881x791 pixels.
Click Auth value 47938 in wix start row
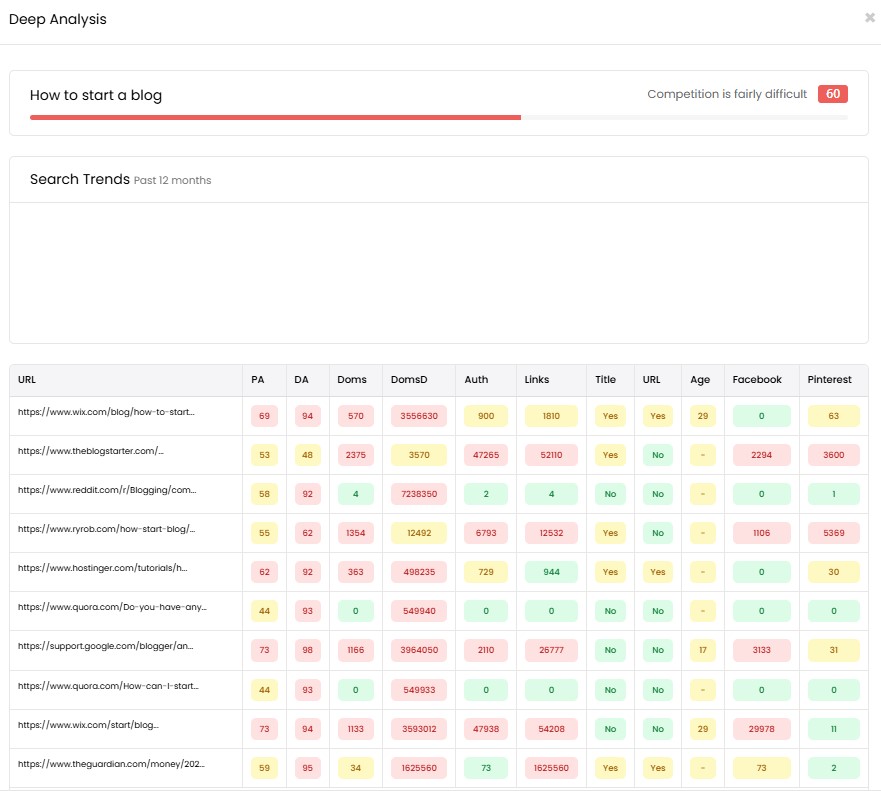click(x=486, y=729)
